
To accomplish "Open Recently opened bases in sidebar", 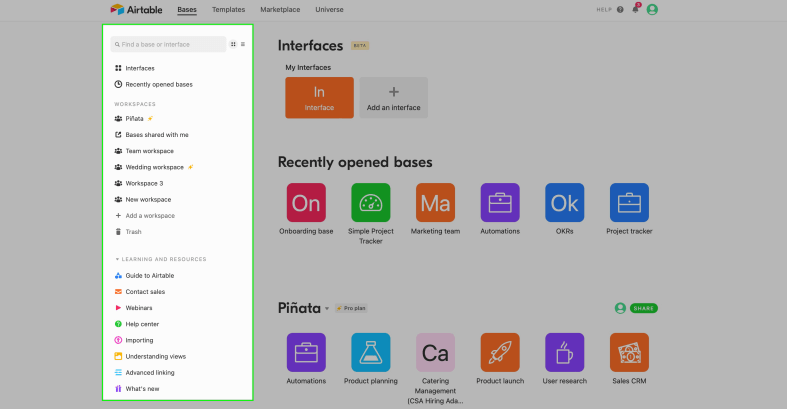I will [154, 84].
